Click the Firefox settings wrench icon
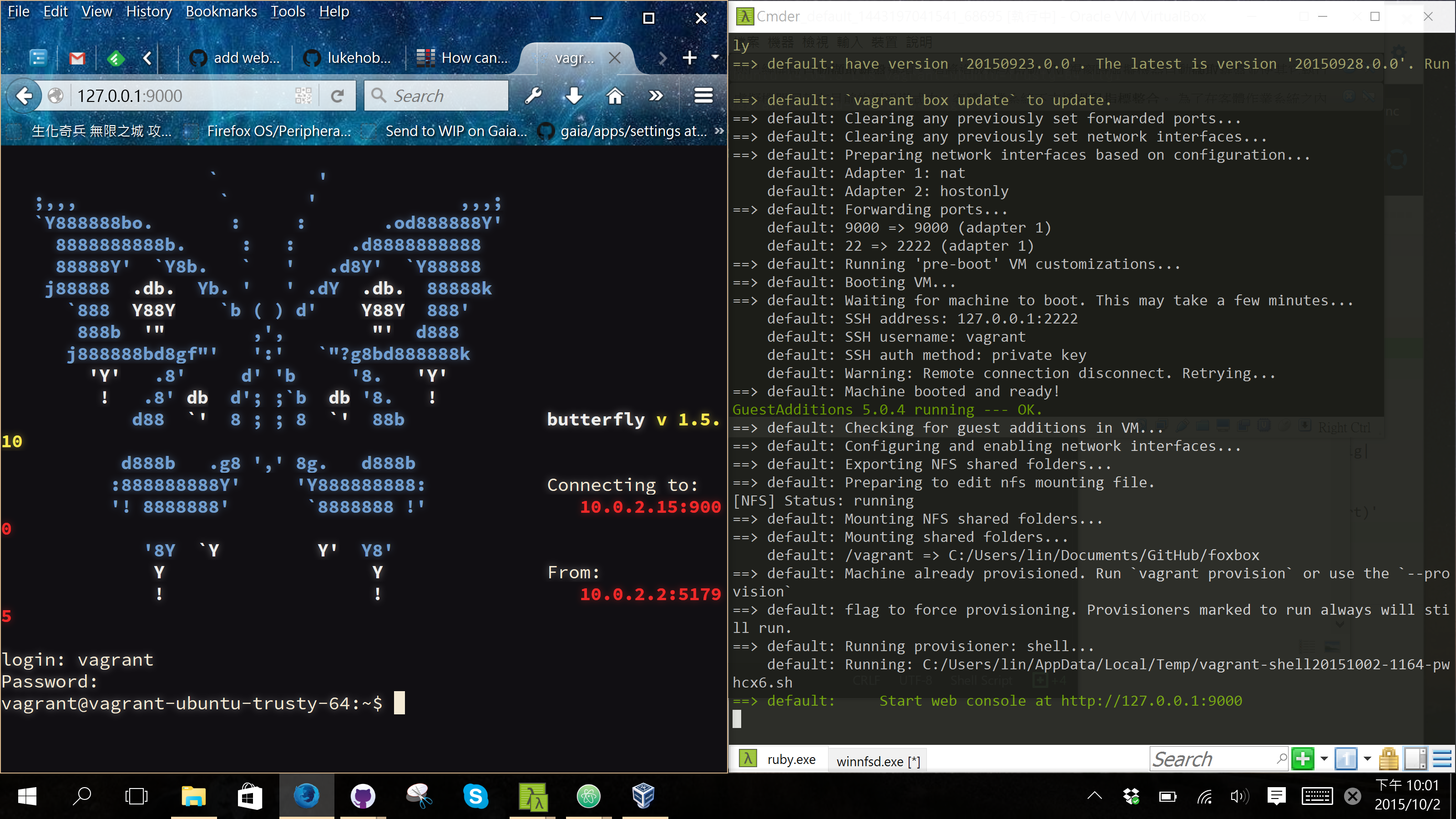 pyautogui.click(x=536, y=95)
